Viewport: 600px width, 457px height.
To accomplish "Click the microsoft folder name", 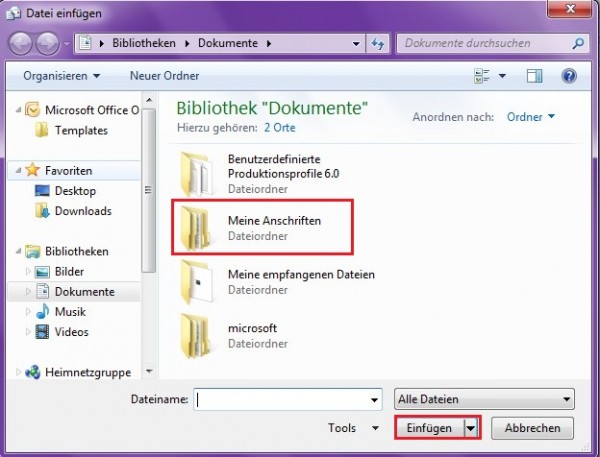I will (x=252, y=328).
